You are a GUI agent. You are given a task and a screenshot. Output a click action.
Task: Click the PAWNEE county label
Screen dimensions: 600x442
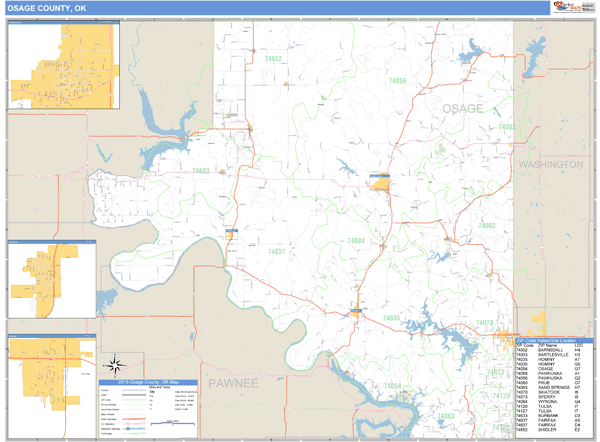click(231, 383)
